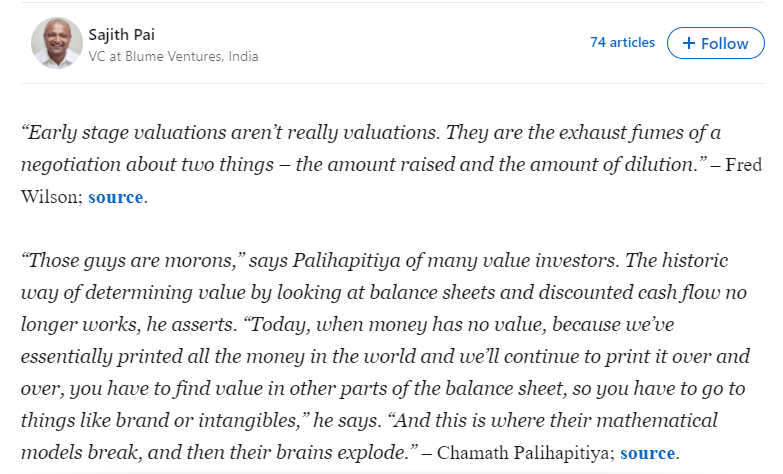Open Sajith Pai's profile photo
The image size is (783, 474).
click(57, 44)
